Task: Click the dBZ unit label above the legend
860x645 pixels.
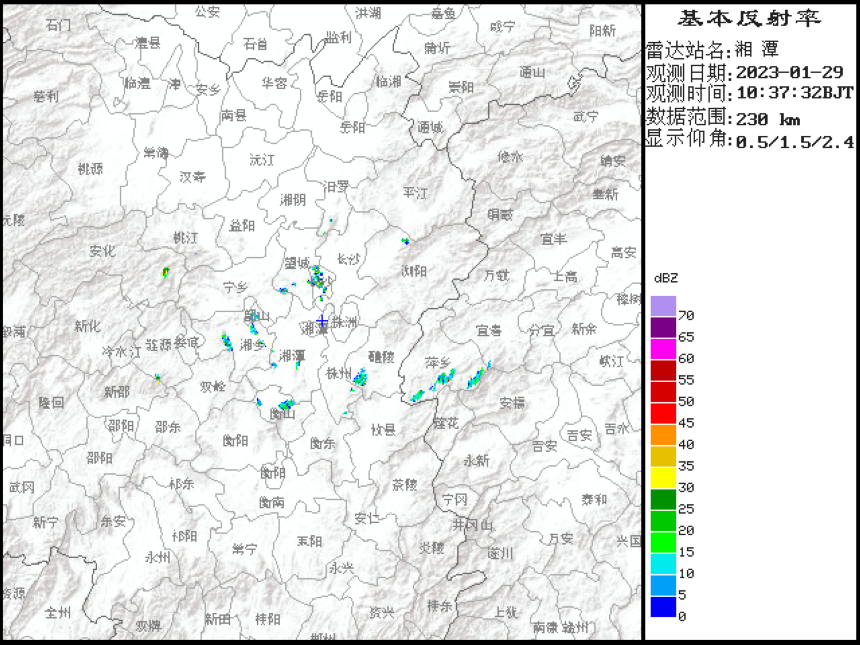Action: pos(666,279)
